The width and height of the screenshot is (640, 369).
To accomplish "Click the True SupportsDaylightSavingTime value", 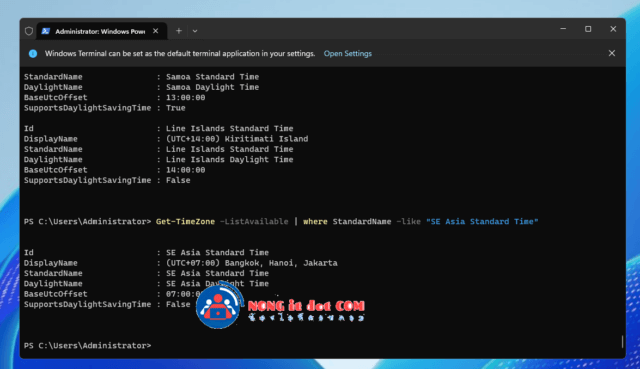I will [x=176, y=108].
